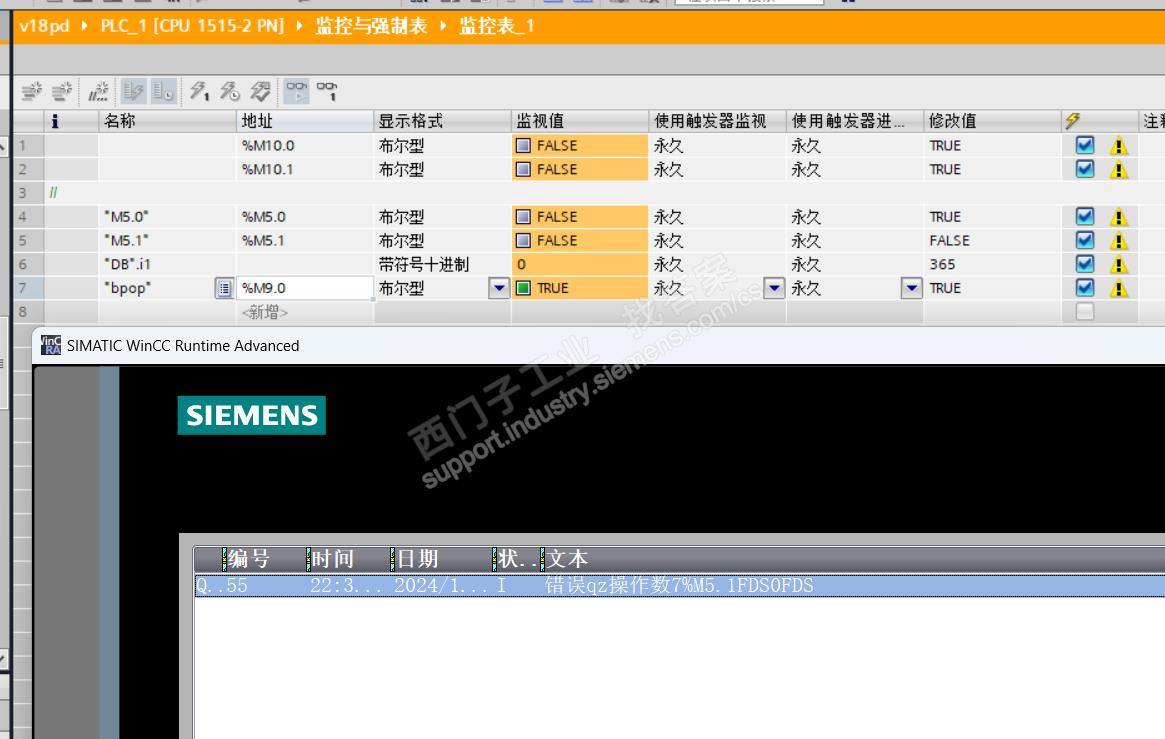Screen dimensions: 1165x739
Task: Open monitor-with-trigger dropdown in bpop row
Action: (774, 288)
